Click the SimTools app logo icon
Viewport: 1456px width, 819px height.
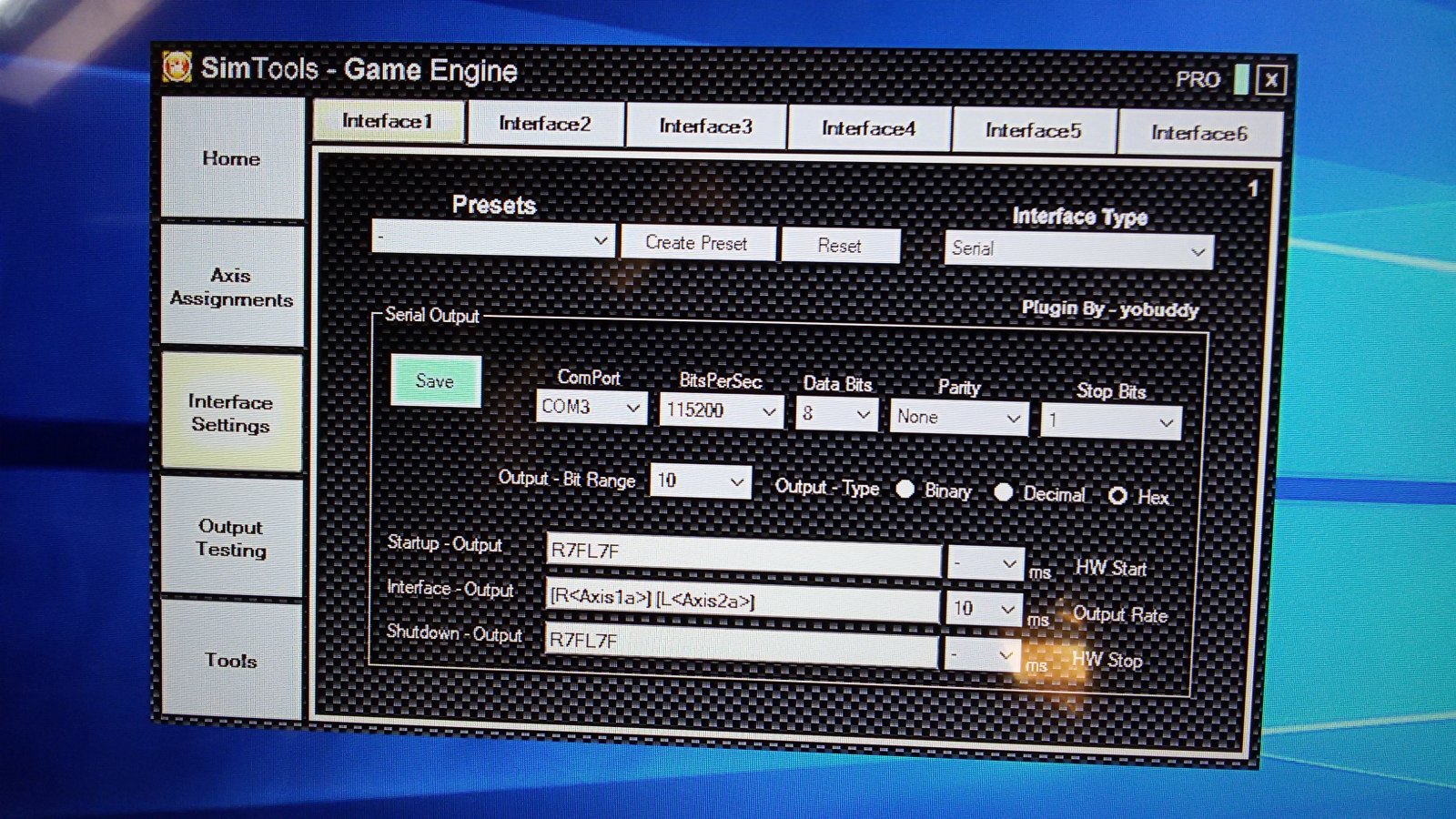click(177, 68)
